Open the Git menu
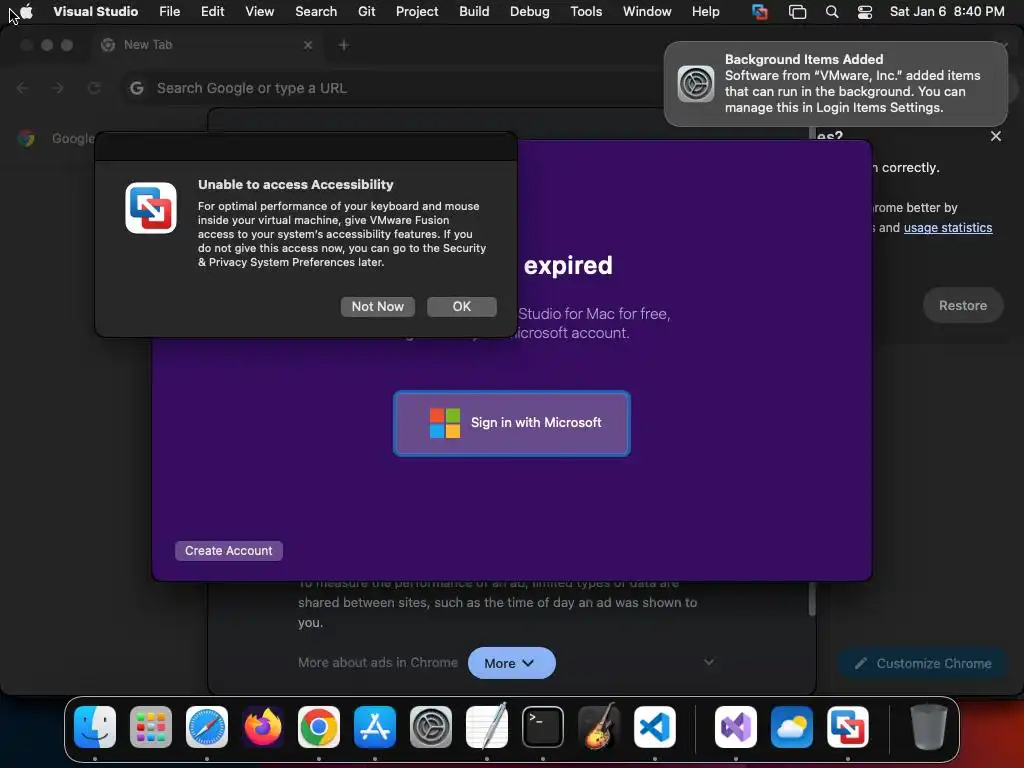Image resolution: width=1024 pixels, height=768 pixels. [366, 11]
